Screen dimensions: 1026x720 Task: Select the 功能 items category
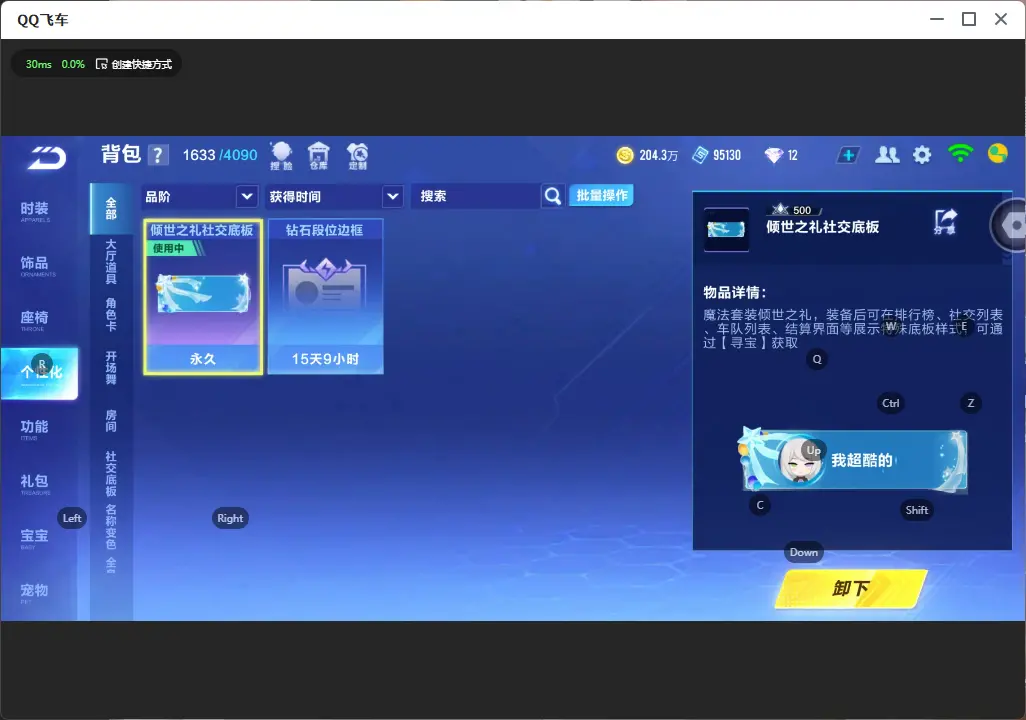[35, 429]
